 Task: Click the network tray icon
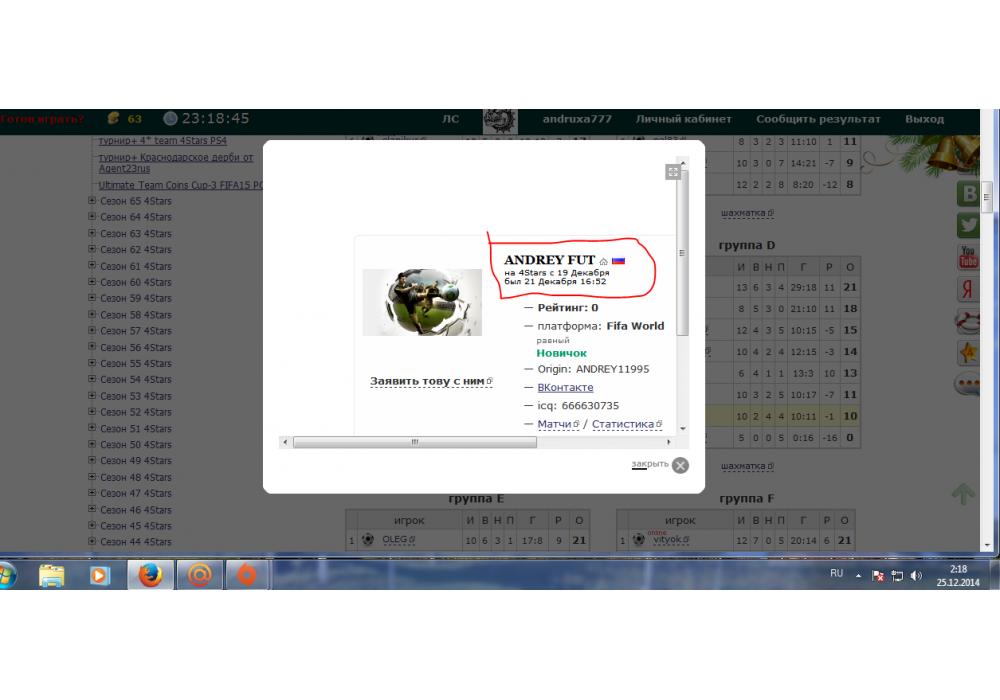[897, 576]
